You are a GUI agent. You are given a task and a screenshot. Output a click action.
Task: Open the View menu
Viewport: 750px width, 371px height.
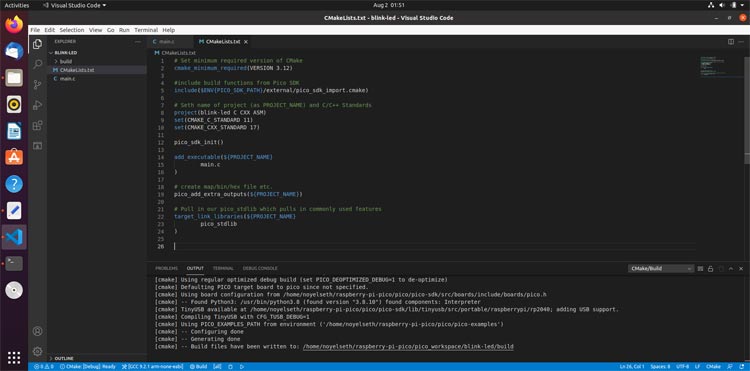click(96, 30)
